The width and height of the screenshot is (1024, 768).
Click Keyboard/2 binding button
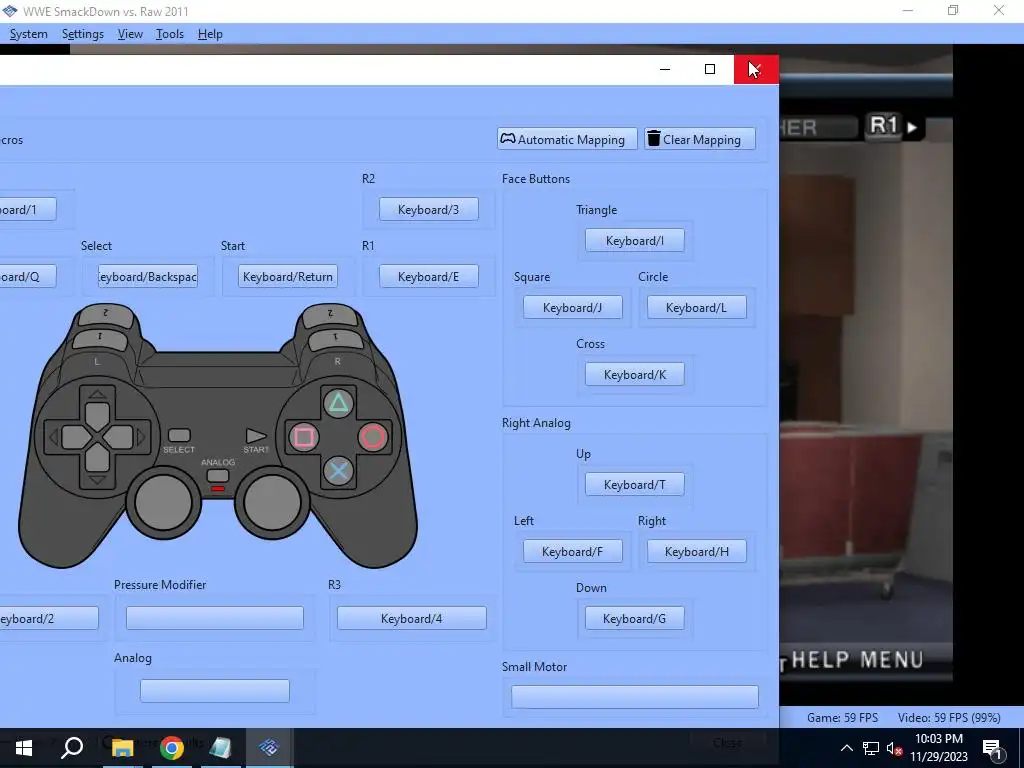(48, 618)
